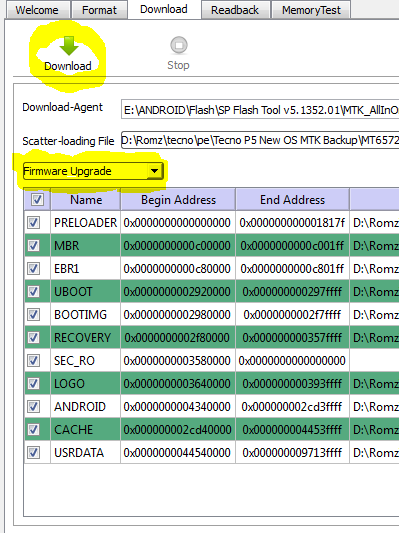Screen dimensions: 399x533
Task: Click end address 0x000000000357ffff of RECOVERY
Action: [292, 338]
